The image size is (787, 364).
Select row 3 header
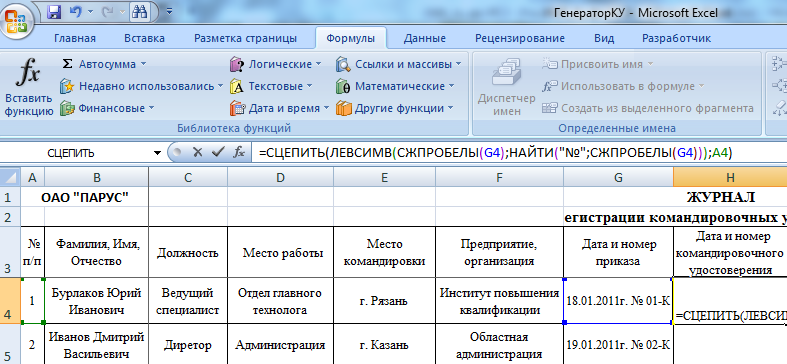coord(10,251)
